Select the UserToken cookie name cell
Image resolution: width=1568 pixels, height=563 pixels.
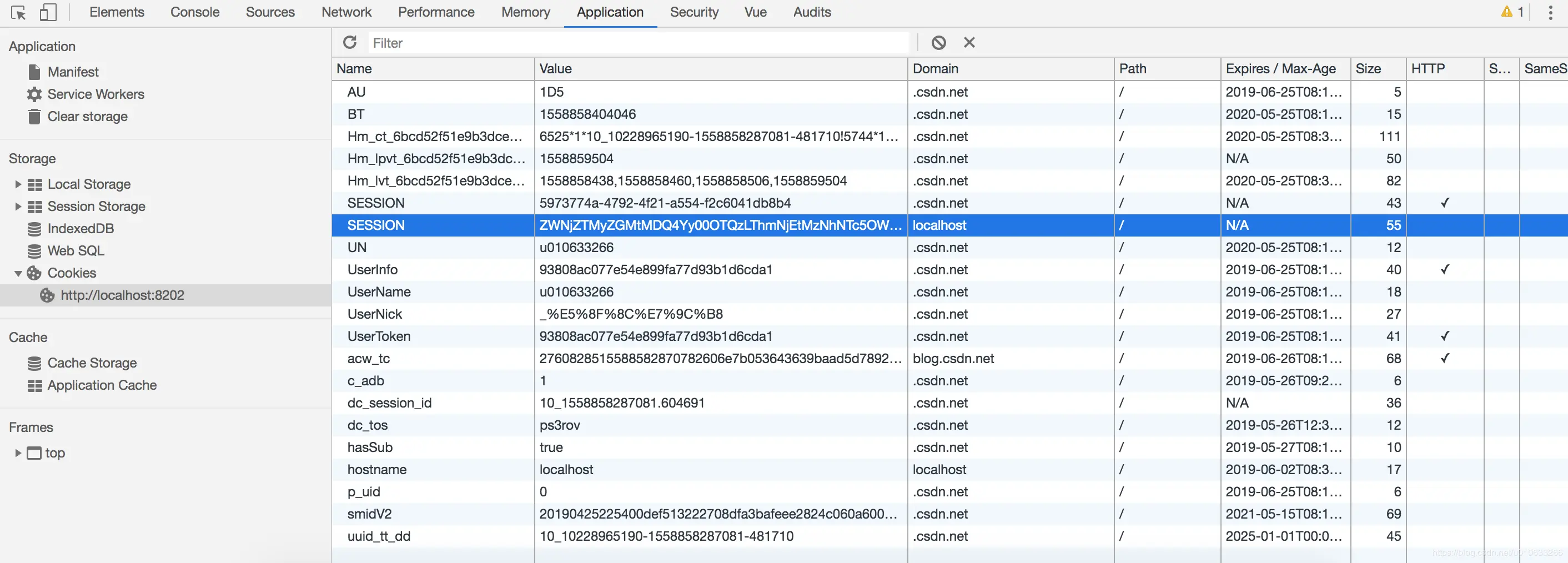[x=433, y=336]
